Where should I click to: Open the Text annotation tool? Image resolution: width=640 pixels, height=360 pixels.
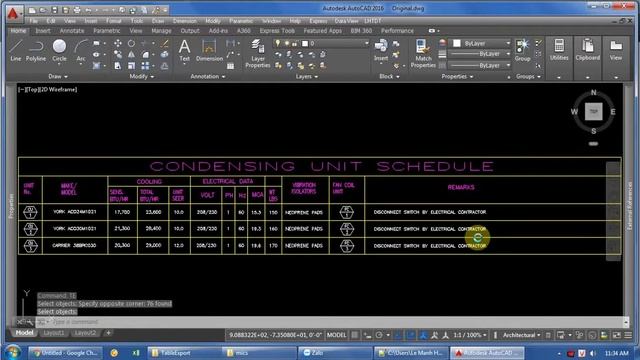(184, 51)
